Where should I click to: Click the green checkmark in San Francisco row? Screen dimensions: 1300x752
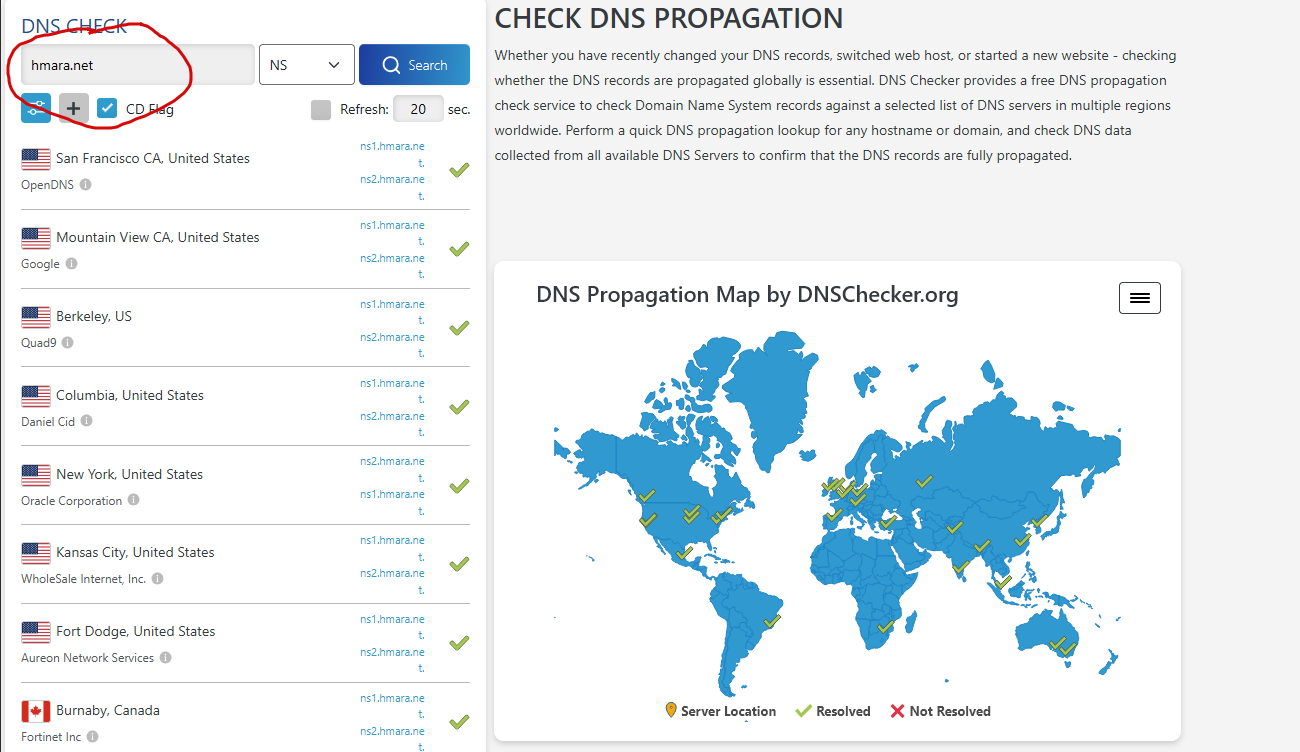(459, 170)
